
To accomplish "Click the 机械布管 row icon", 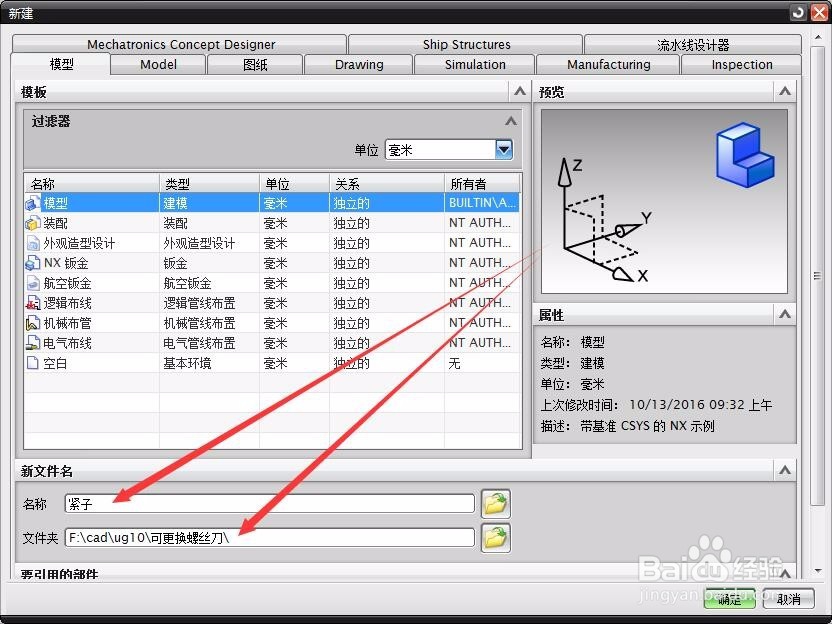I will 33,323.
